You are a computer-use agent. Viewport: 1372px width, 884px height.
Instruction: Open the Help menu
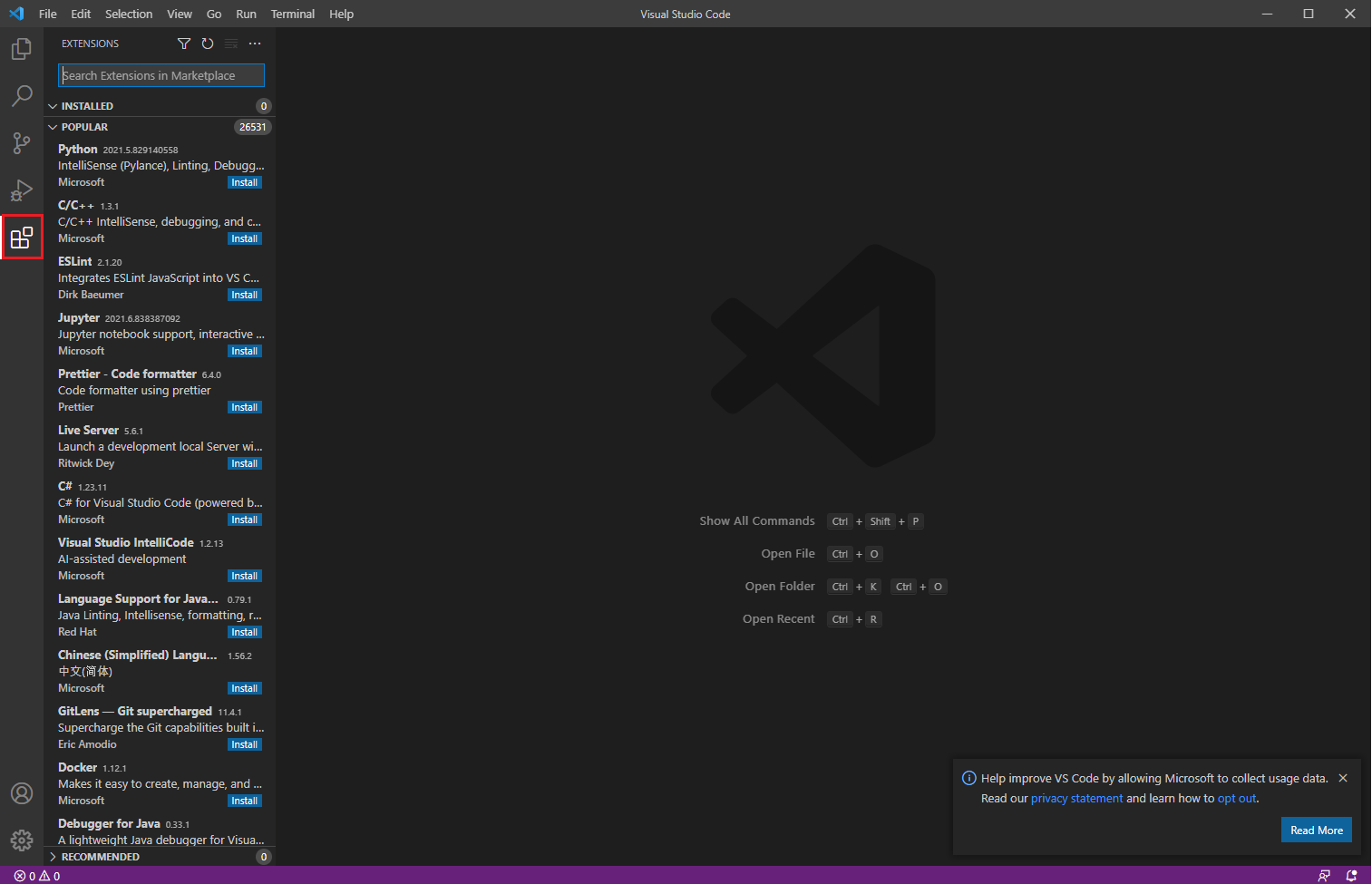coord(342,14)
